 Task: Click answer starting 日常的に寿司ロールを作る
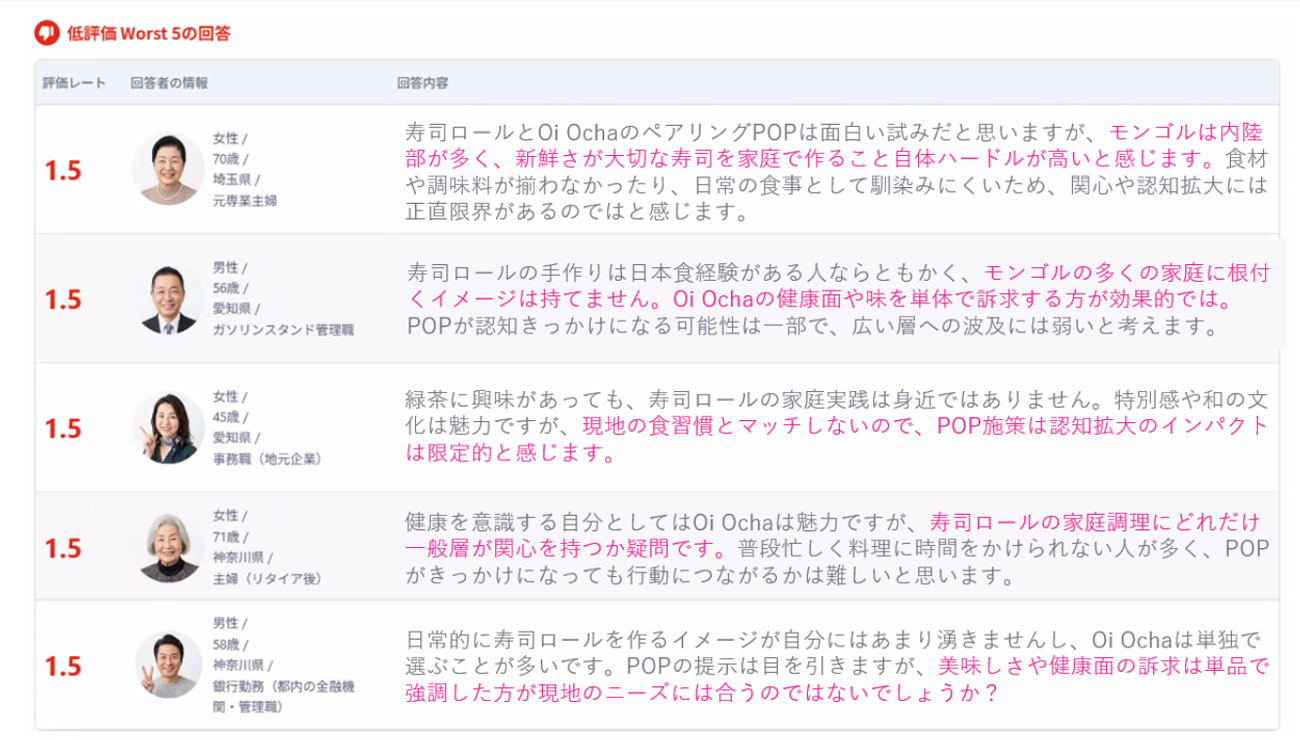tap(837, 666)
